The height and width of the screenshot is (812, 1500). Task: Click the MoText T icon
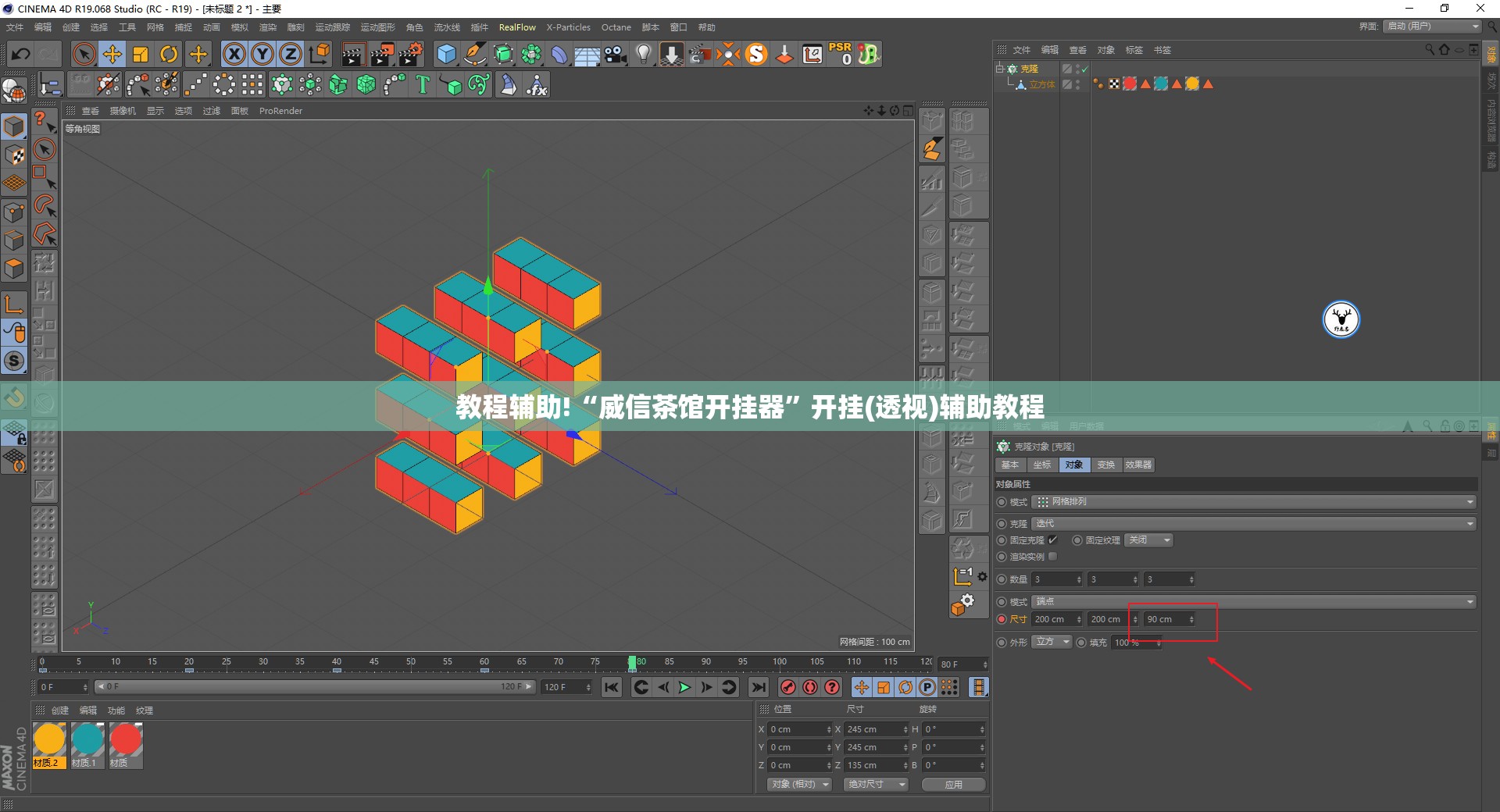[423, 84]
